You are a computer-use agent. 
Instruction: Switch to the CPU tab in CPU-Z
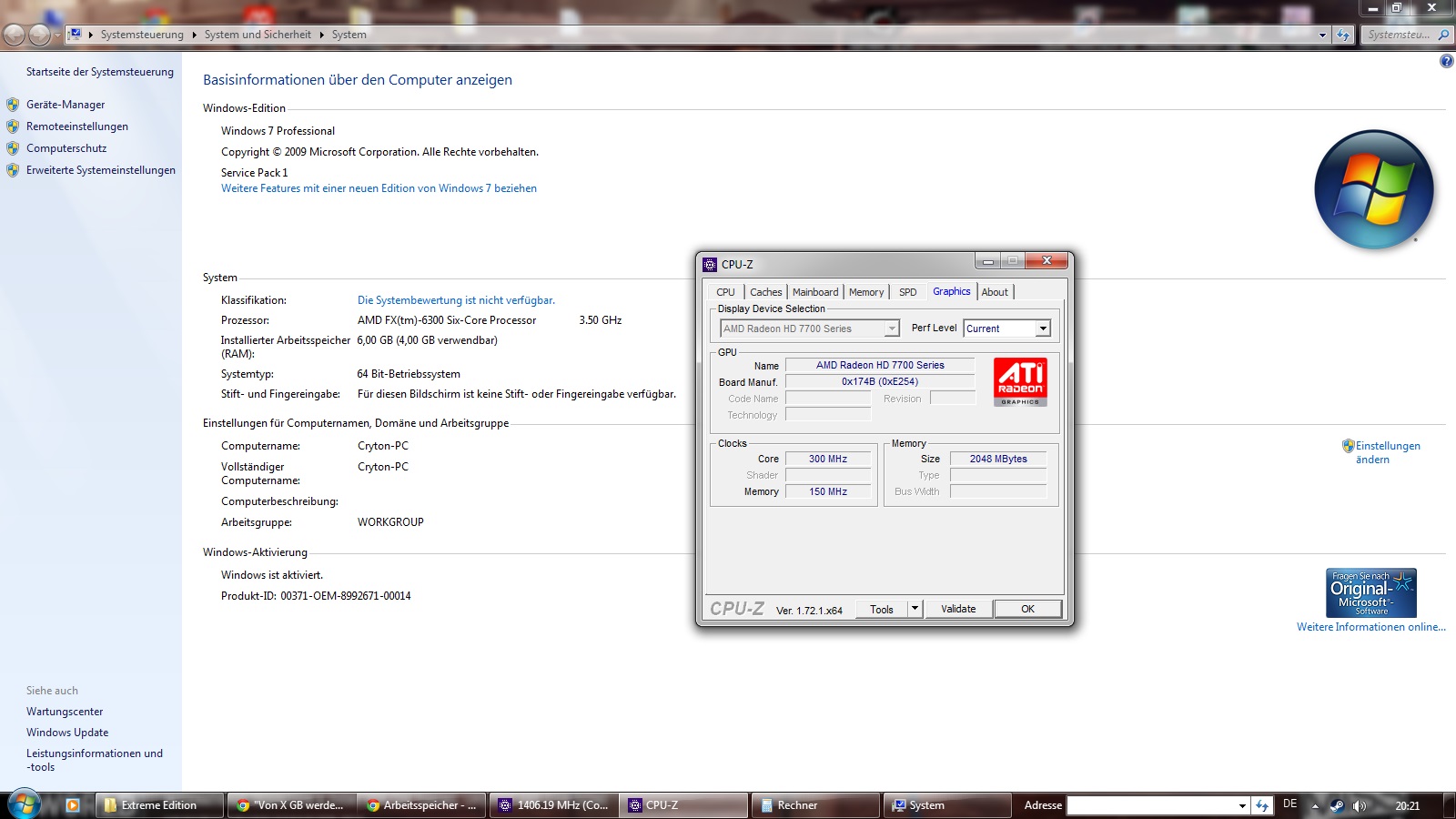(725, 292)
